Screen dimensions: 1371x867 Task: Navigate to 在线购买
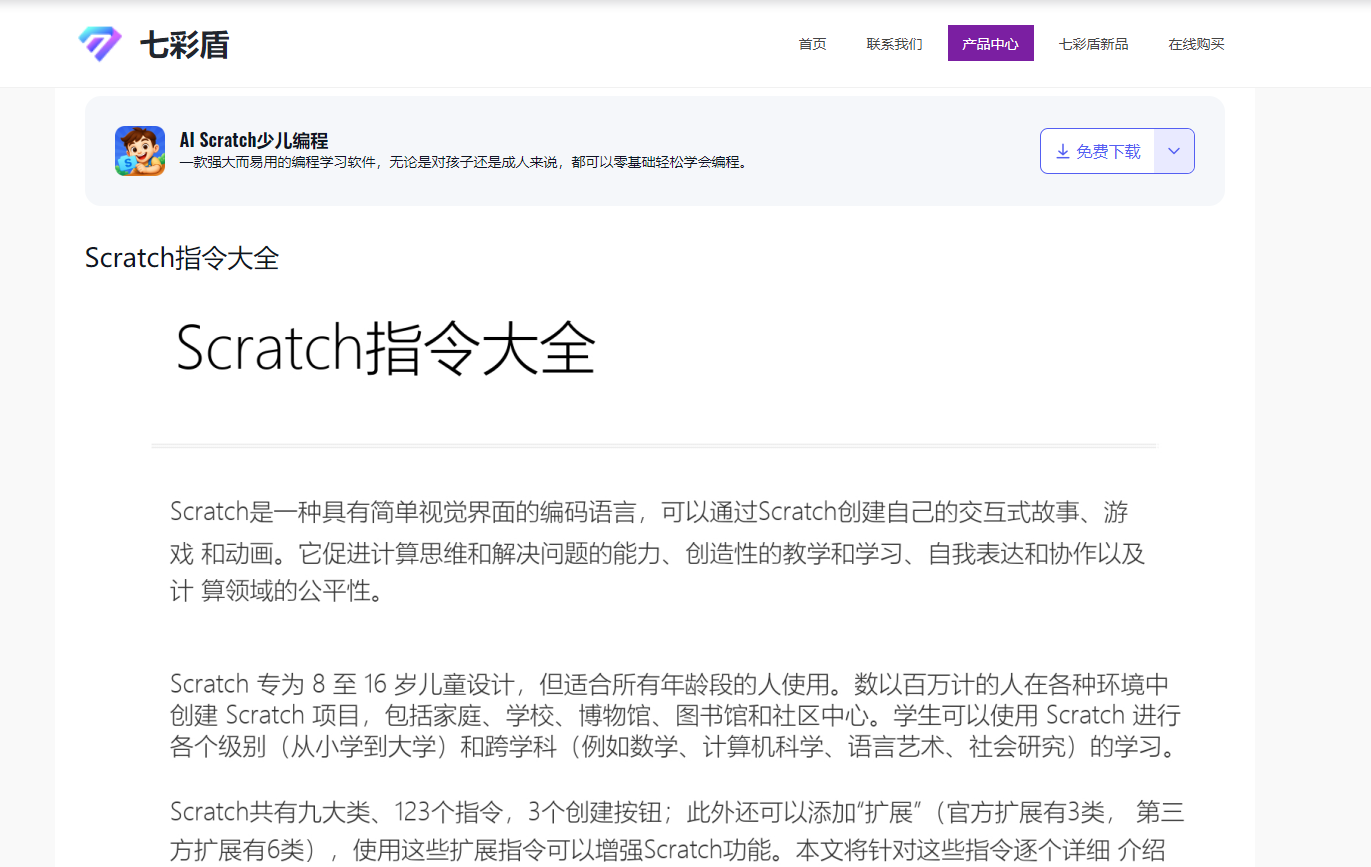1197,44
